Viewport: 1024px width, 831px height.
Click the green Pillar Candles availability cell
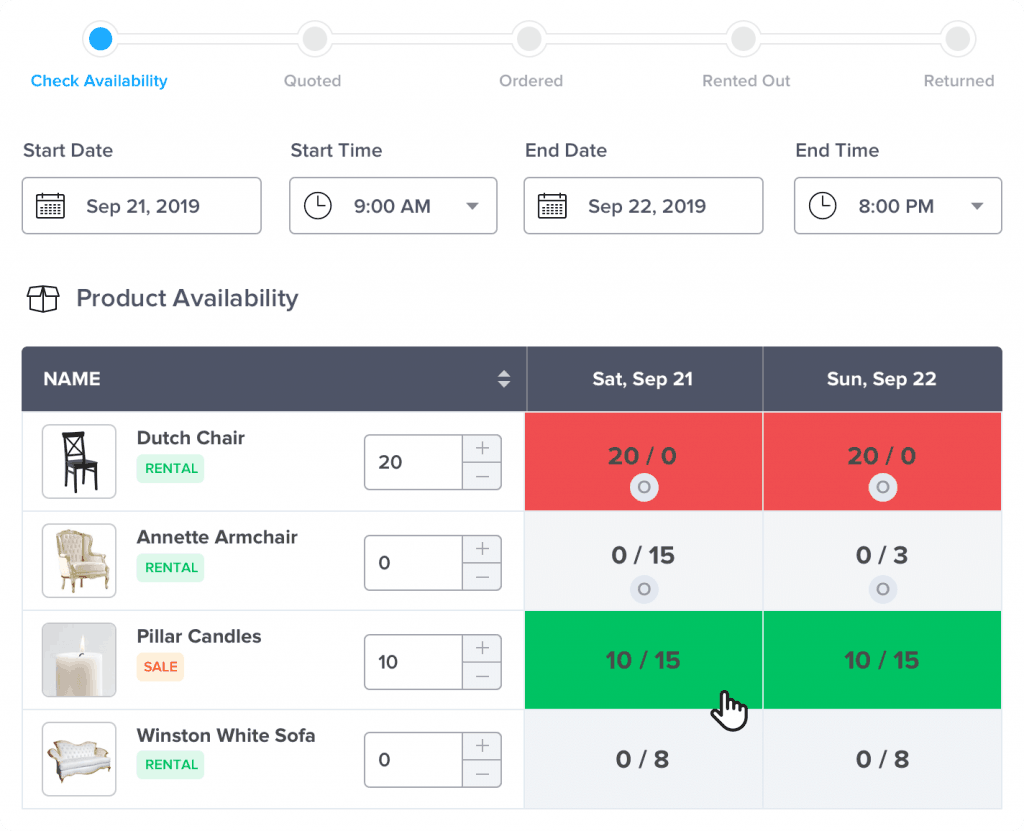(644, 660)
